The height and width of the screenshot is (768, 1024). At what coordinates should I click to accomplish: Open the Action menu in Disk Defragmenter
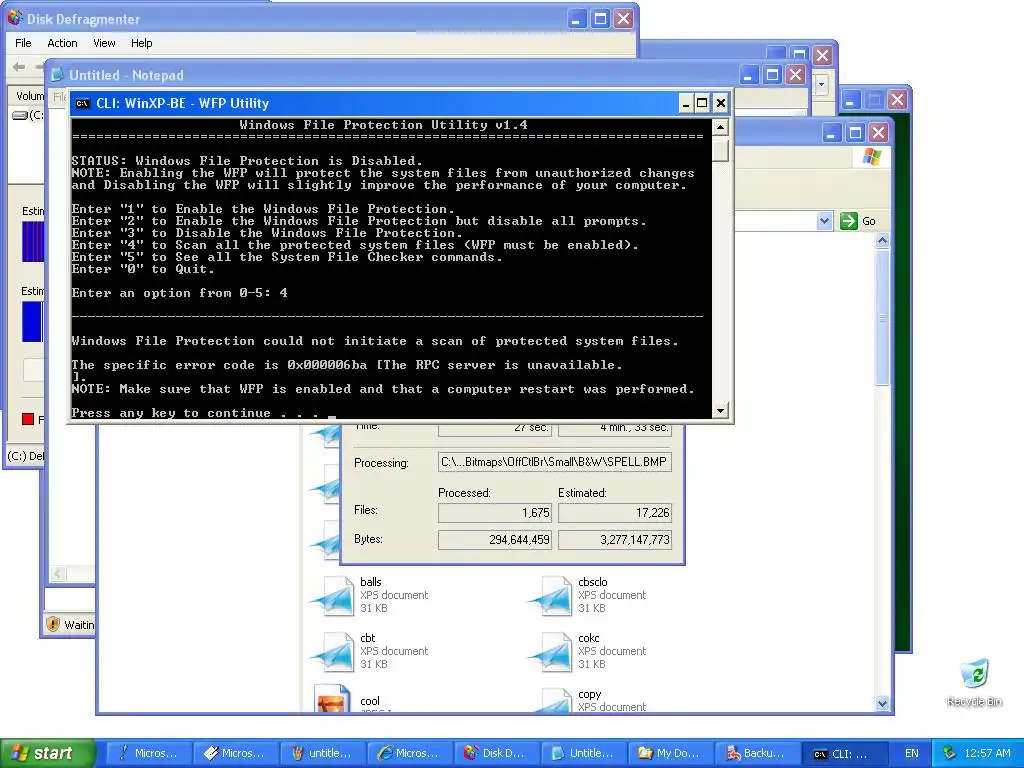click(x=62, y=43)
